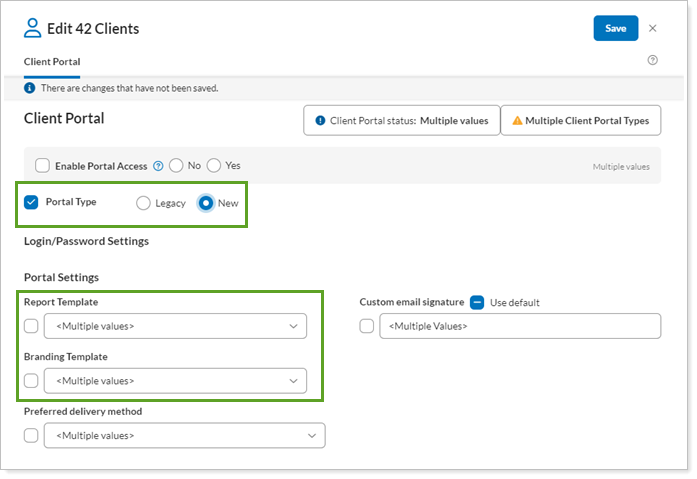
Task: Click Client Portal status Multiple values button
Action: point(401,121)
